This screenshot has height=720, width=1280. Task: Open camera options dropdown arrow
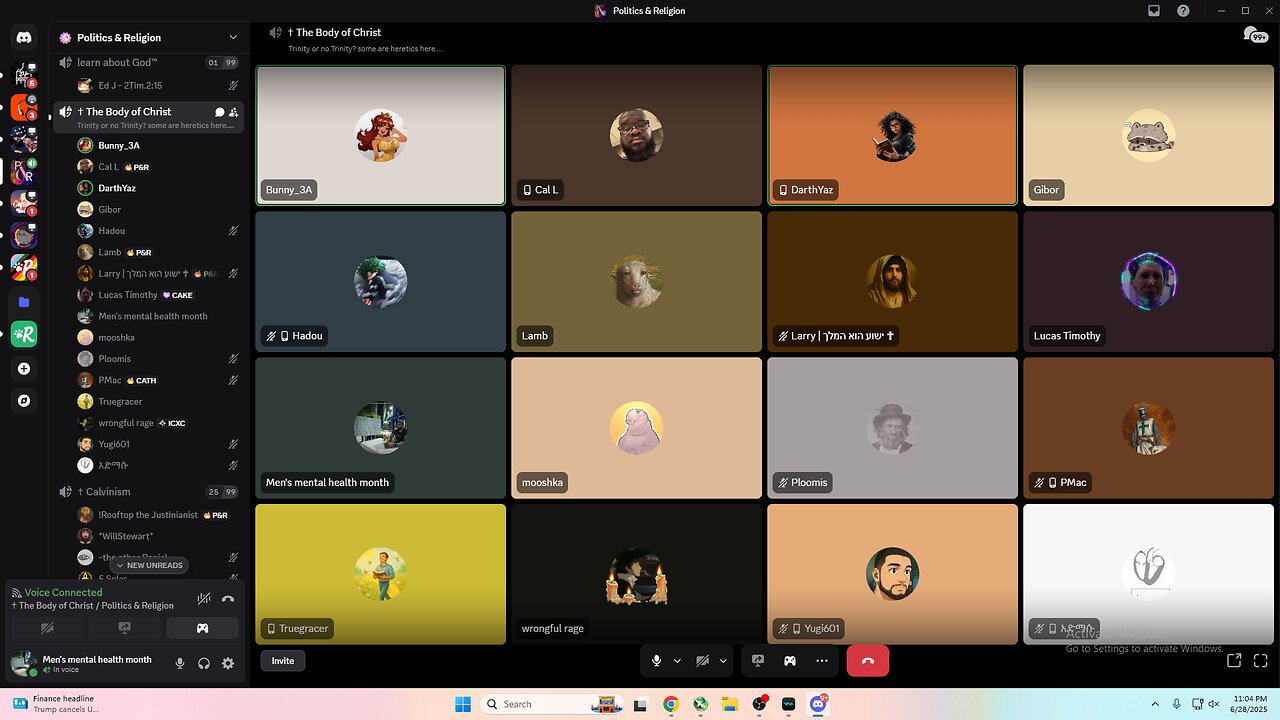click(722, 660)
